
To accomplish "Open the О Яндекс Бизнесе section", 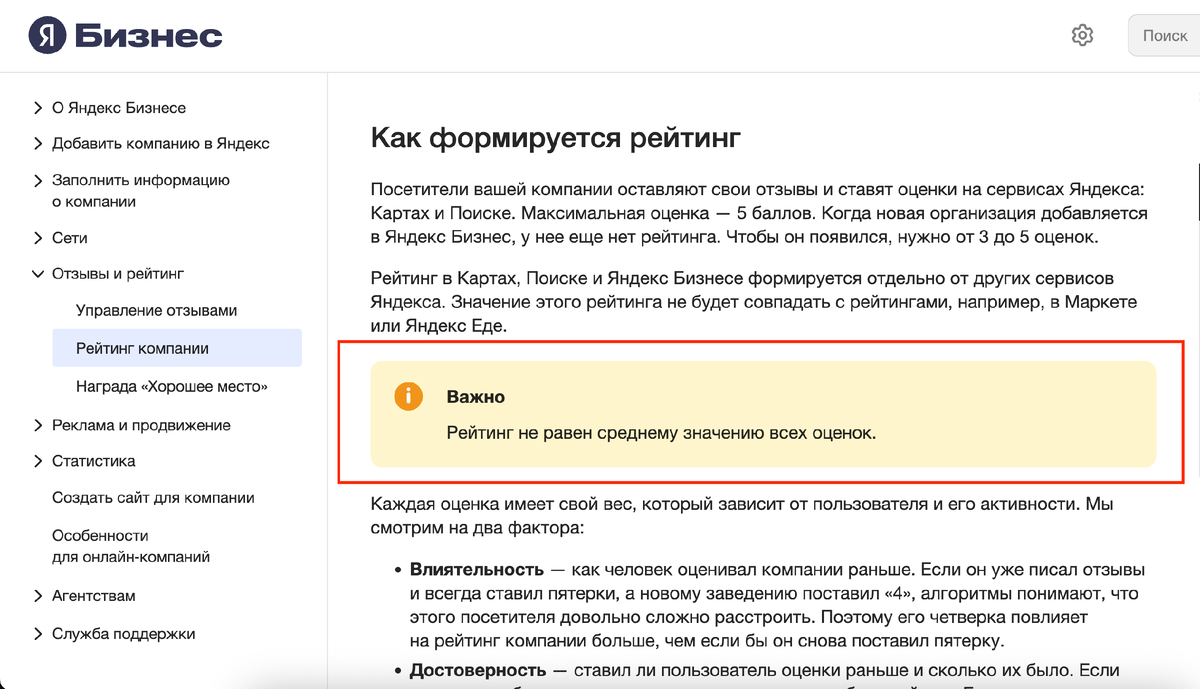I will 119,107.
